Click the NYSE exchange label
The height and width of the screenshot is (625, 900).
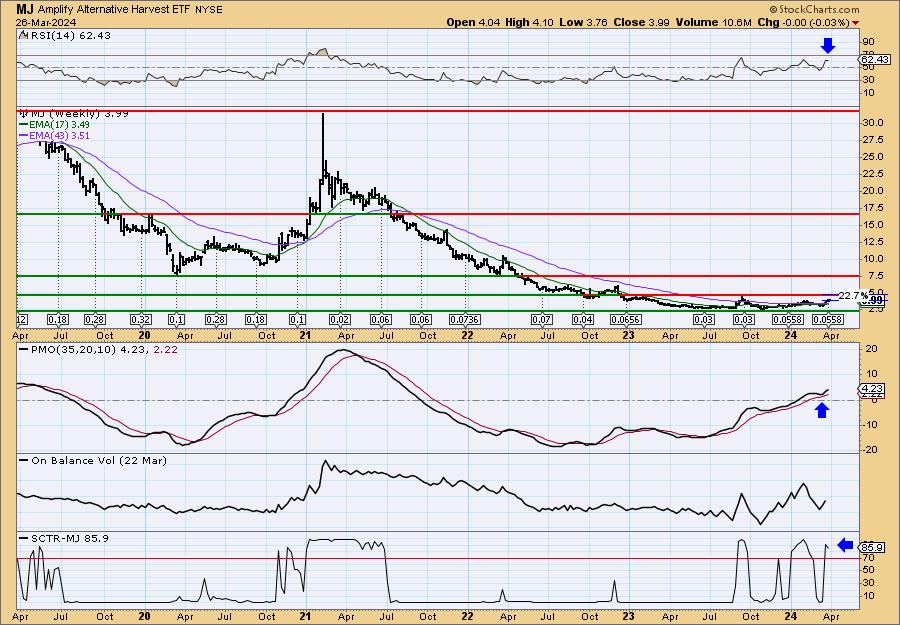(208, 10)
